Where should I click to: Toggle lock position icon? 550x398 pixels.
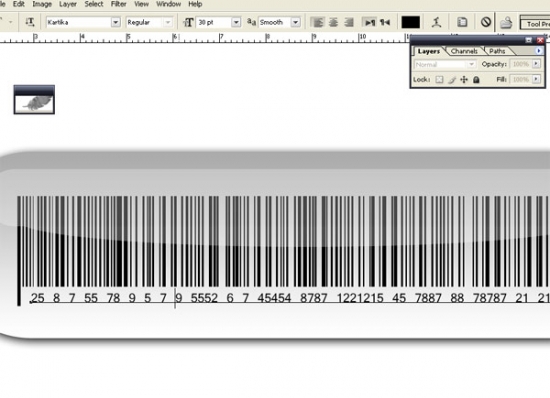pyautogui.click(x=464, y=80)
